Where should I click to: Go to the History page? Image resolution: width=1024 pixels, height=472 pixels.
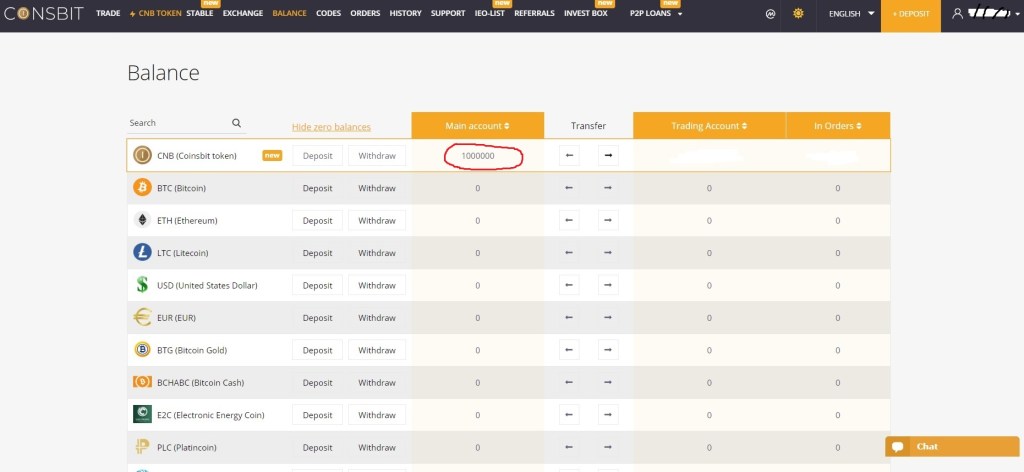[405, 14]
